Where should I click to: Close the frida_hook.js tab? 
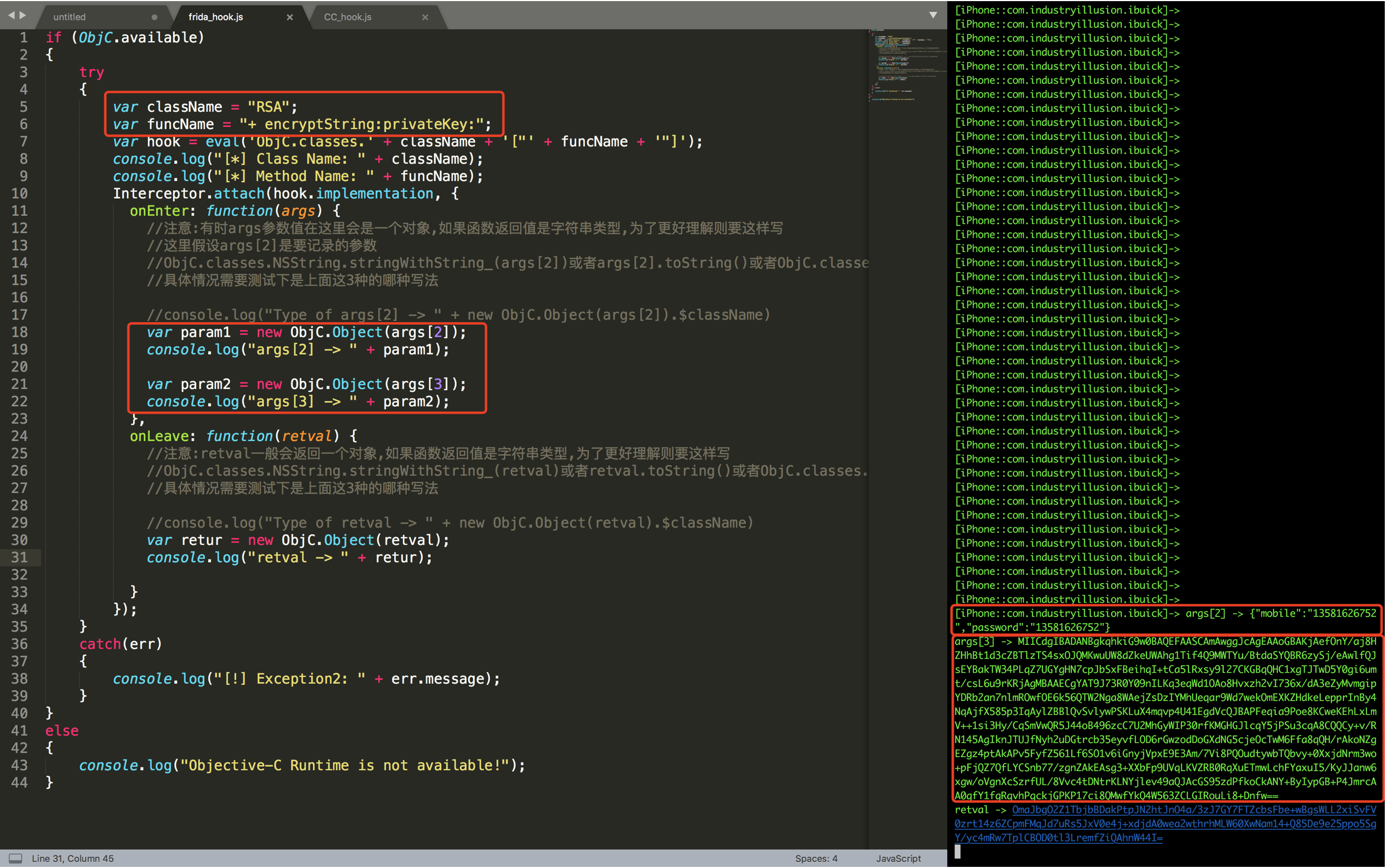[x=290, y=17]
